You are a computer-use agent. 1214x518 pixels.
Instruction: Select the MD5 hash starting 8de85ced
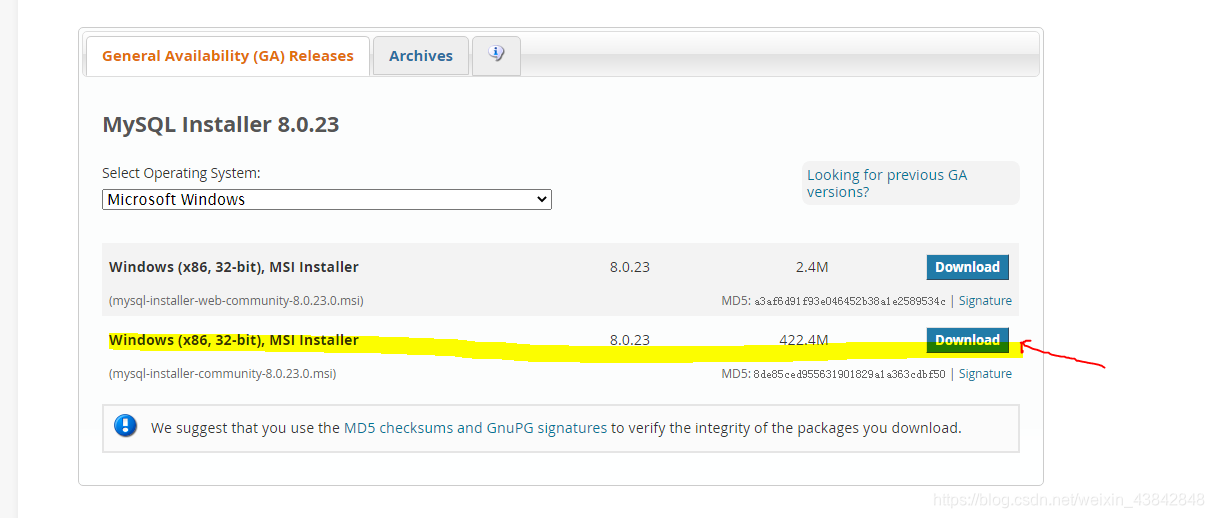pos(850,374)
